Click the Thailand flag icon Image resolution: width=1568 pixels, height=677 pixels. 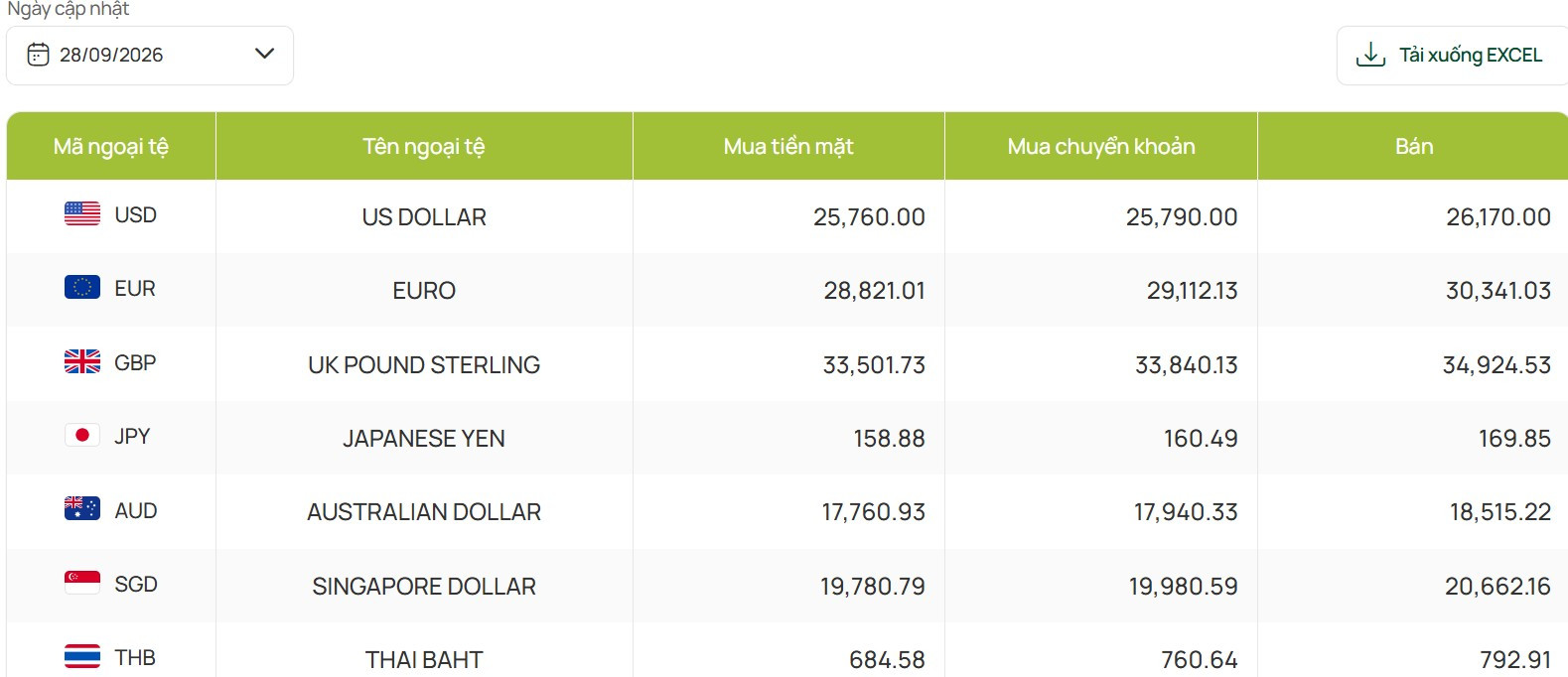82,656
